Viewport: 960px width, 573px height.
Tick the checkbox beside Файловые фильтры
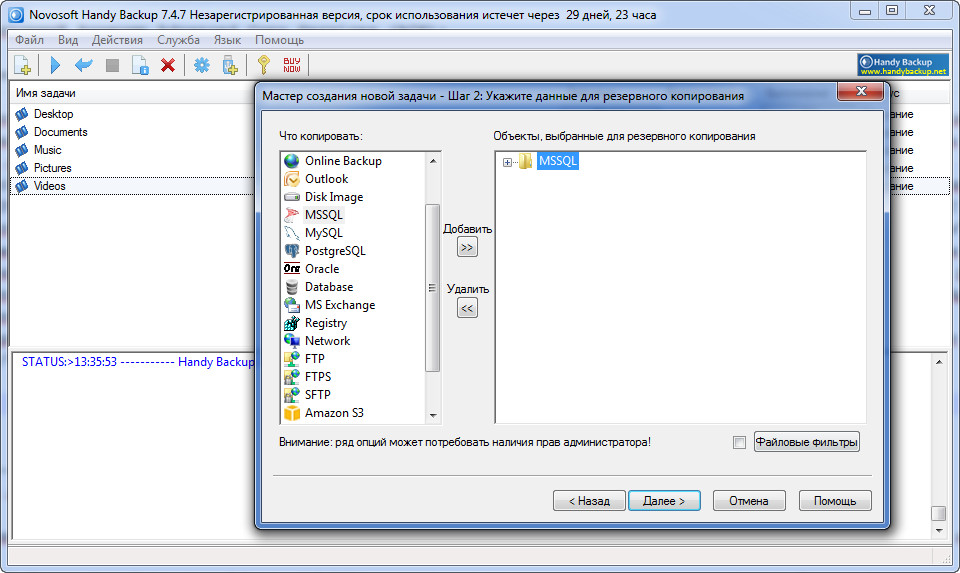click(x=739, y=442)
